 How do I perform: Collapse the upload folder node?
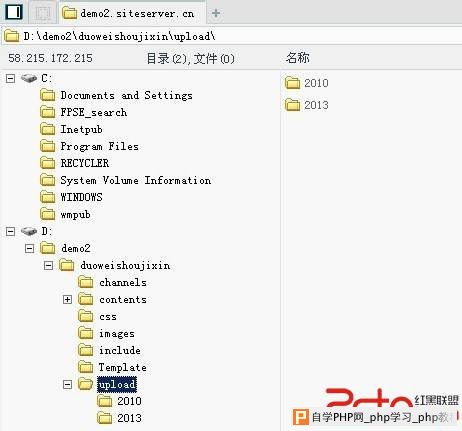click(67, 384)
